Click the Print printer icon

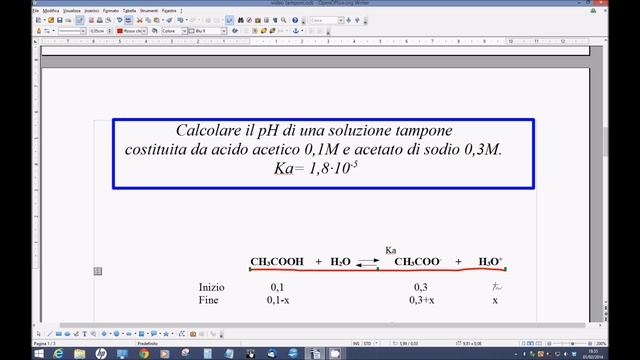(100, 20)
